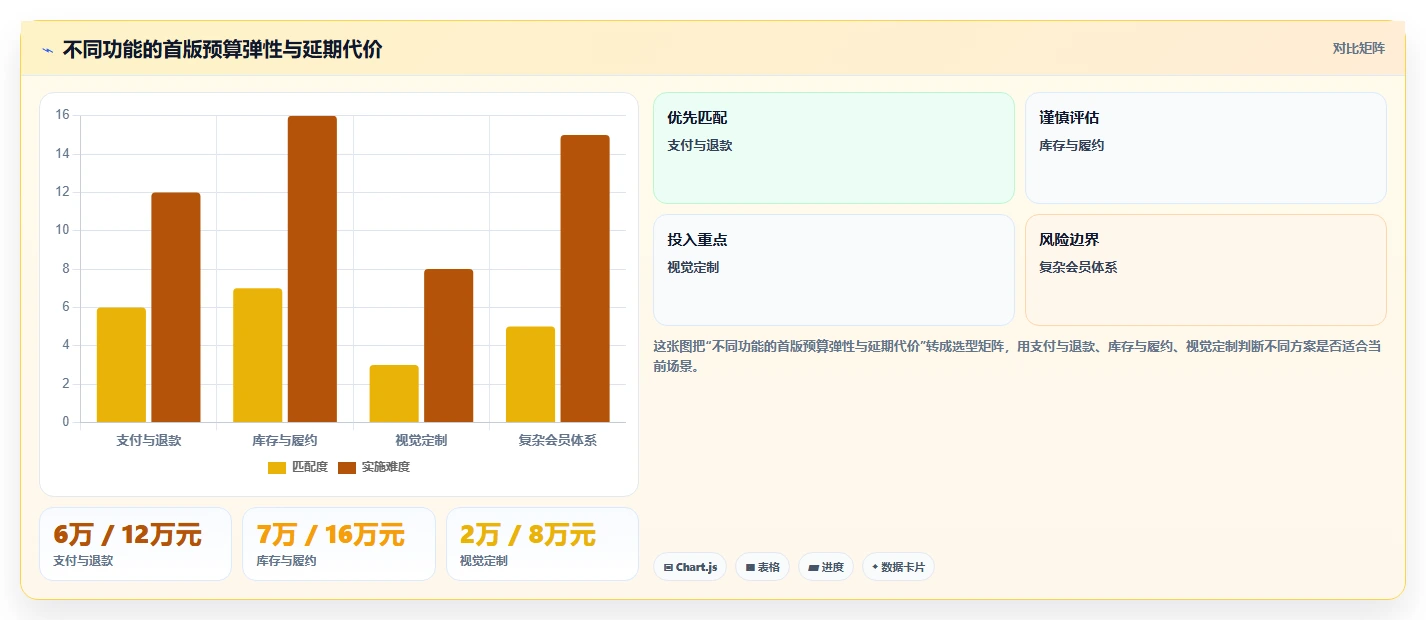Open the 7万 / 16万元 data card
This screenshot has width=1426, height=620.
339,544
